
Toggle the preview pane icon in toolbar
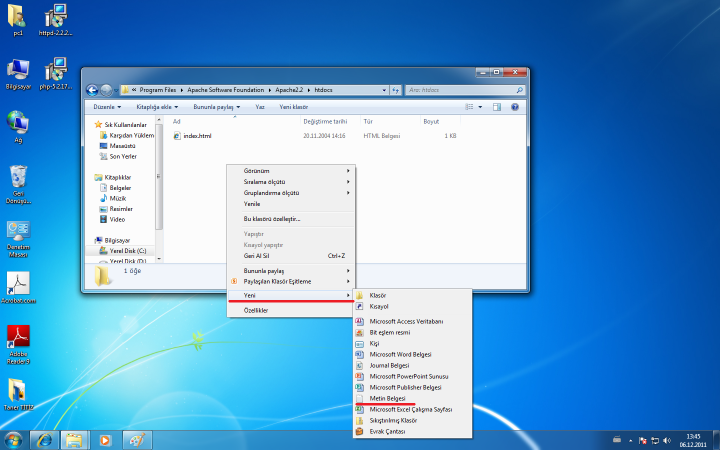499,106
